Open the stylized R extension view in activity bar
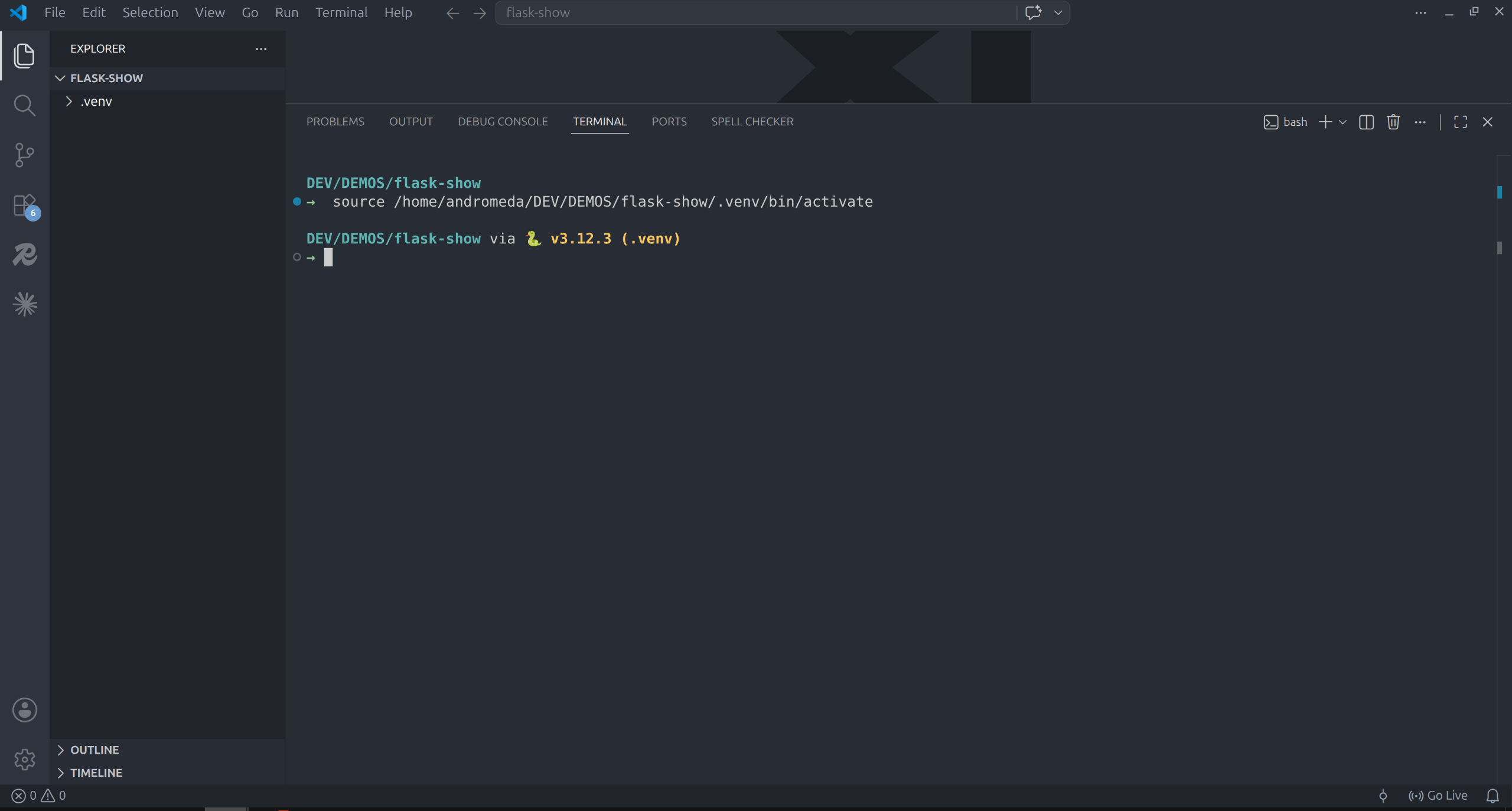 [x=25, y=255]
